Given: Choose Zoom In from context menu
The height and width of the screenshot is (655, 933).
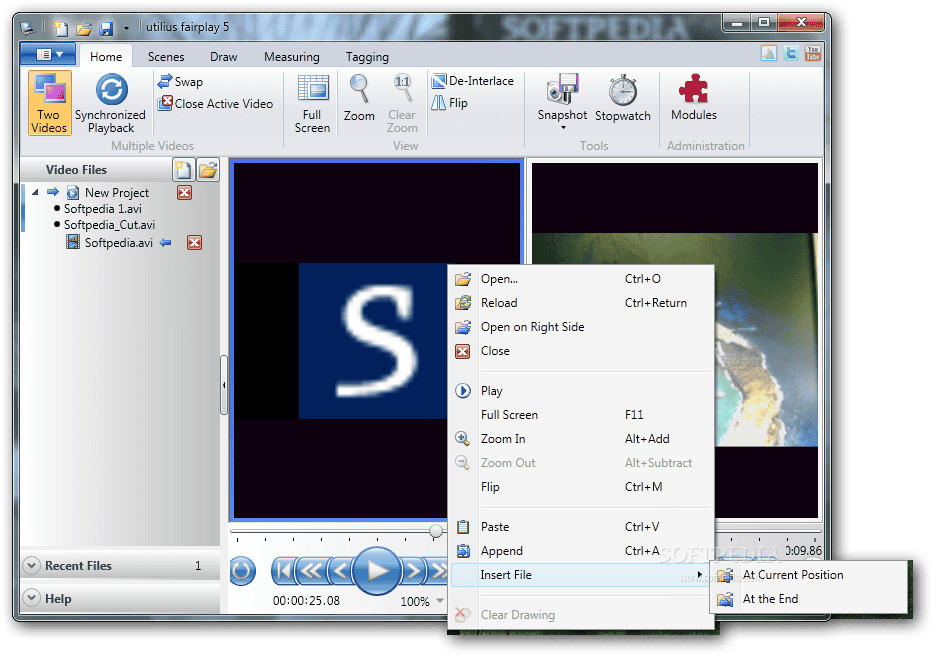Looking at the screenshot, I should click(581, 439).
